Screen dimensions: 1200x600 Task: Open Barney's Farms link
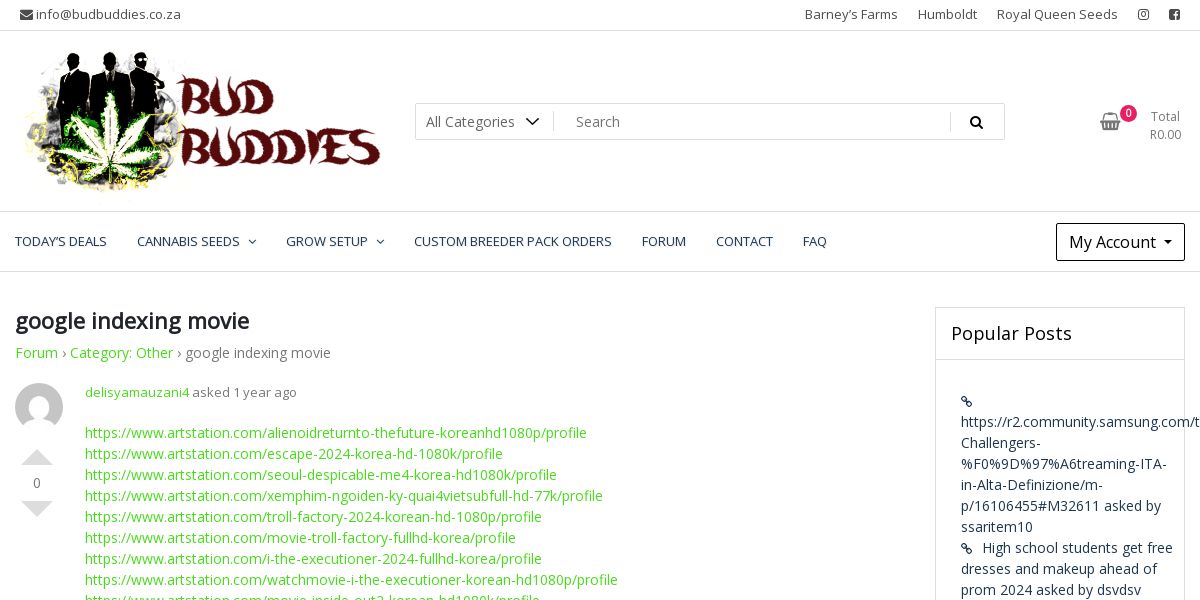tap(851, 15)
